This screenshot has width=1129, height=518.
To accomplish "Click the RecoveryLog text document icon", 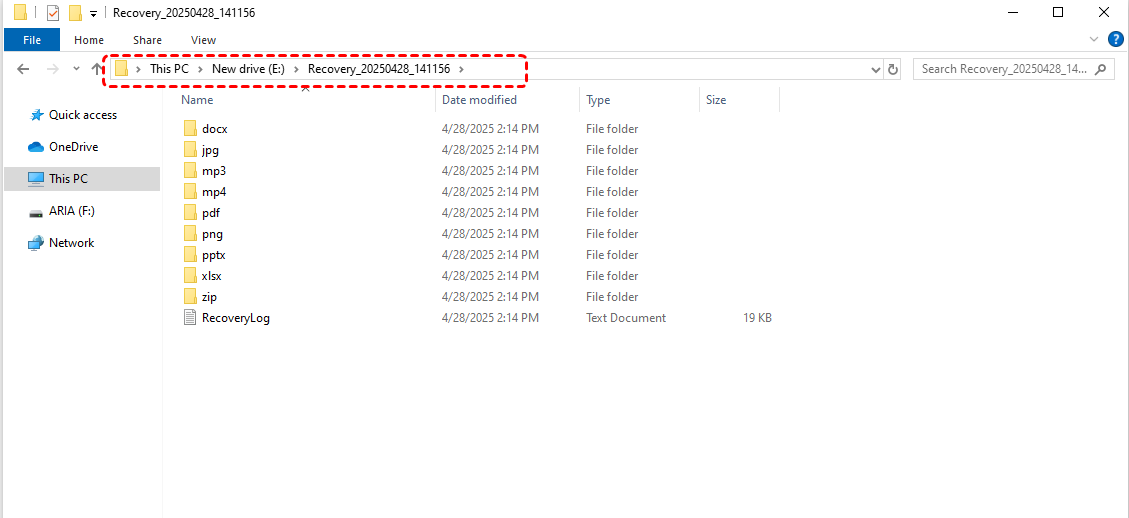I will (190, 318).
